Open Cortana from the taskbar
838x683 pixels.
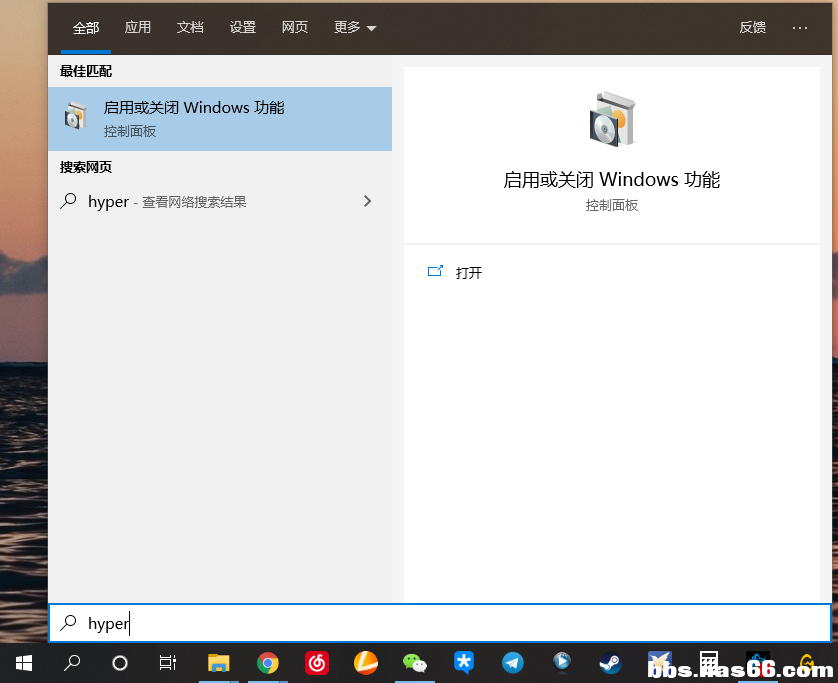[x=118, y=662]
